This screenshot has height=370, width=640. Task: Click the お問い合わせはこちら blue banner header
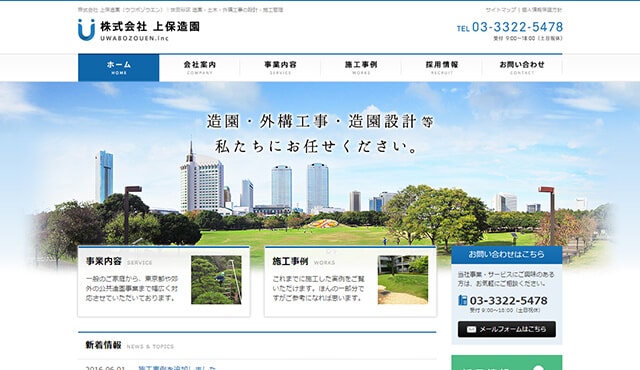pyautogui.click(x=507, y=255)
